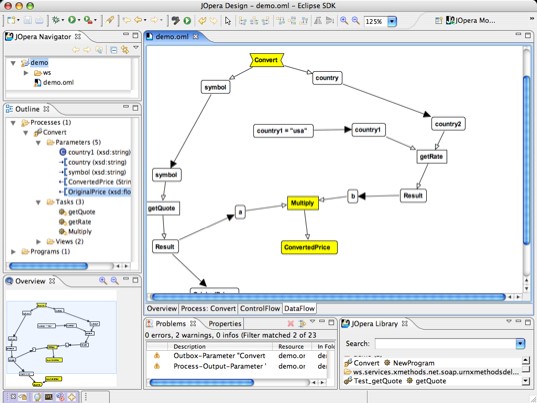Click the External Tools run icon
Image resolution: width=537 pixels, height=403 pixels.
point(88,20)
